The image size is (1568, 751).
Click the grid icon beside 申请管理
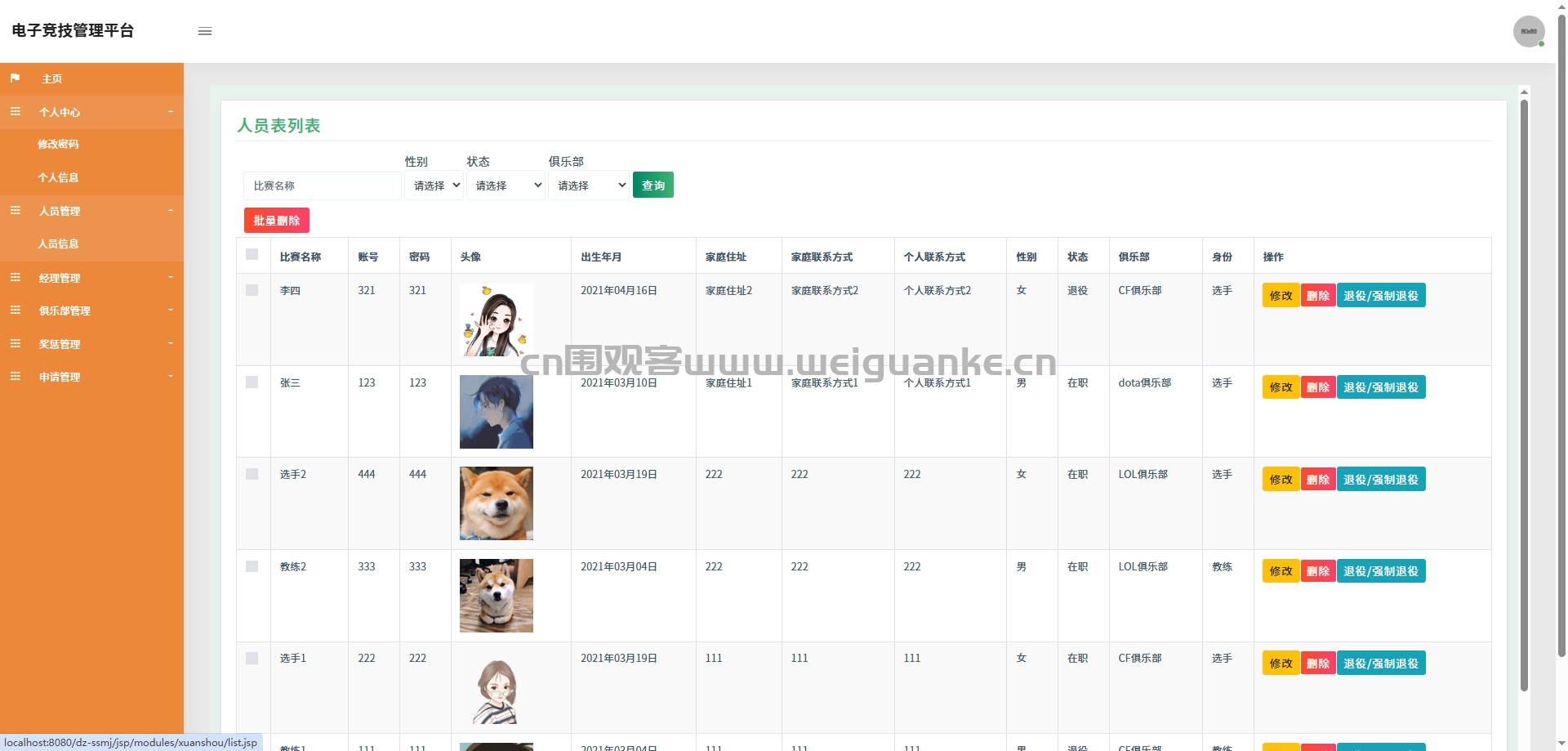pyautogui.click(x=15, y=376)
